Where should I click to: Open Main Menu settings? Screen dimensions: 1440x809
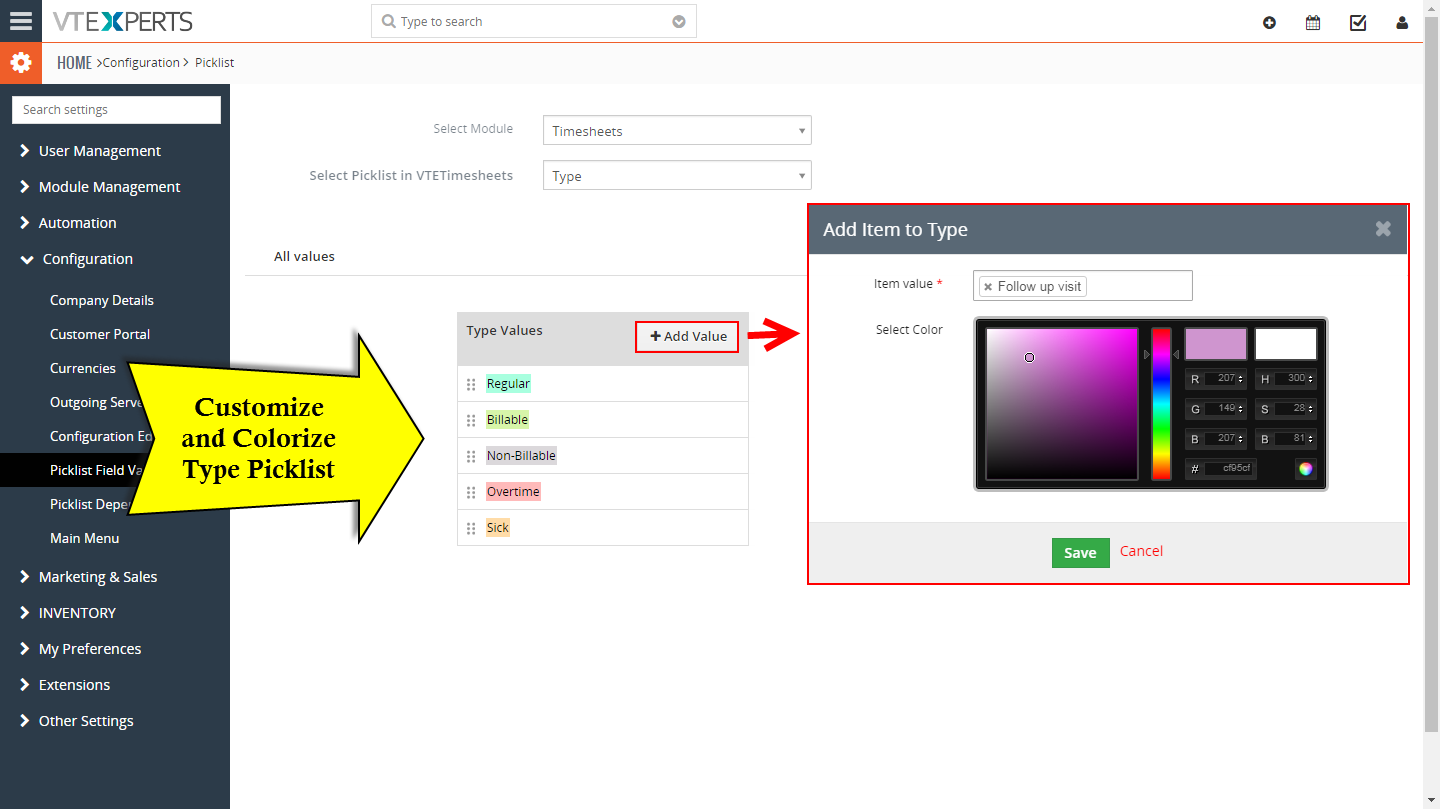coord(85,538)
